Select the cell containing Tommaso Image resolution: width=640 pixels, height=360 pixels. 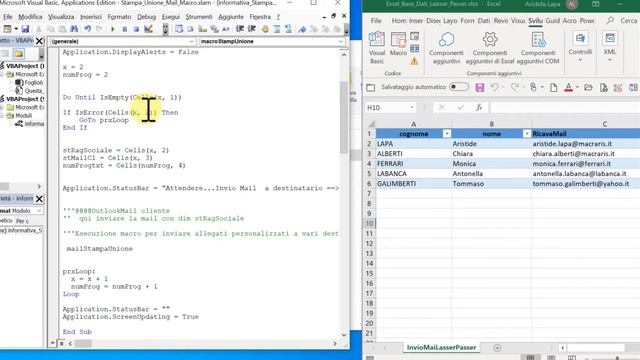[x=491, y=184]
